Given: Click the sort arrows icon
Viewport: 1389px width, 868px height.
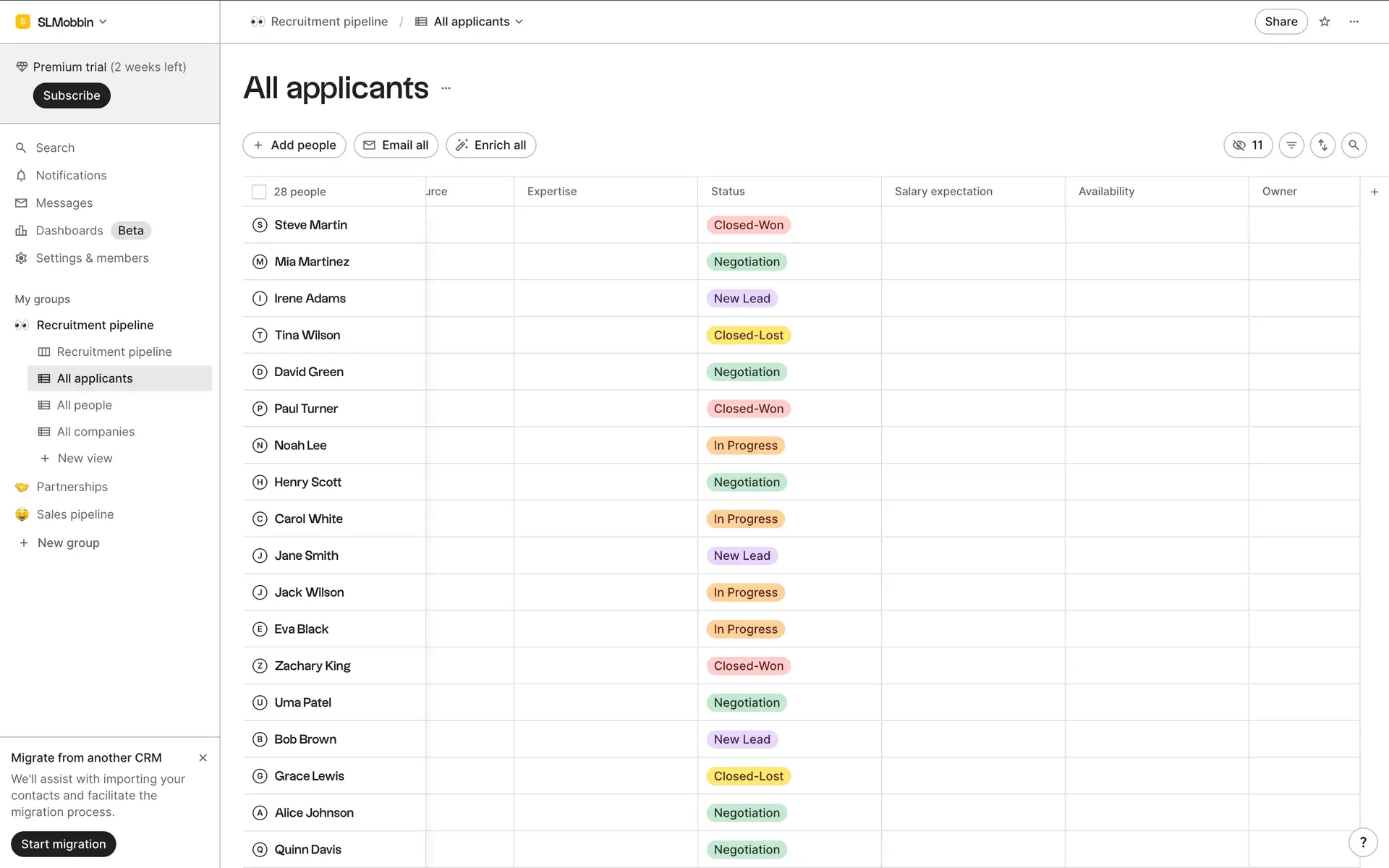Looking at the screenshot, I should [1322, 145].
